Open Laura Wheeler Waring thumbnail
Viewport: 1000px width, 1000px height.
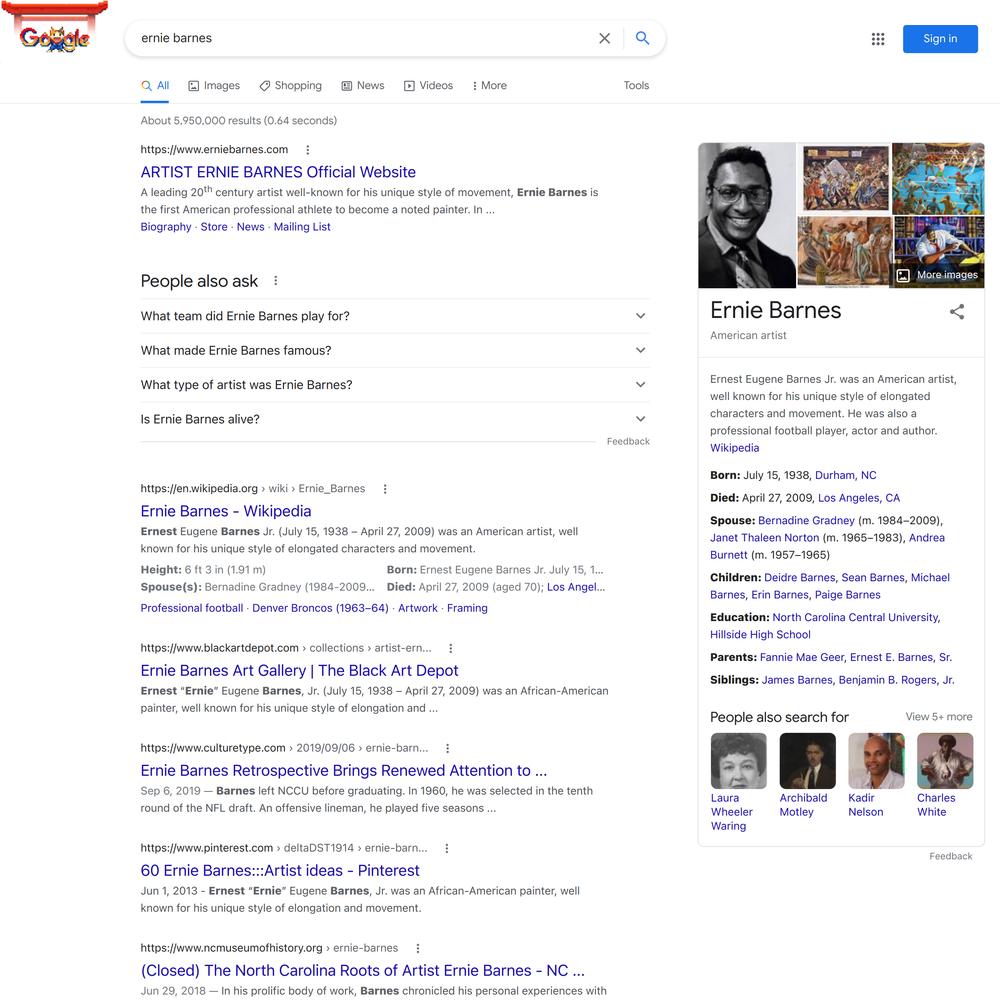tap(739, 761)
